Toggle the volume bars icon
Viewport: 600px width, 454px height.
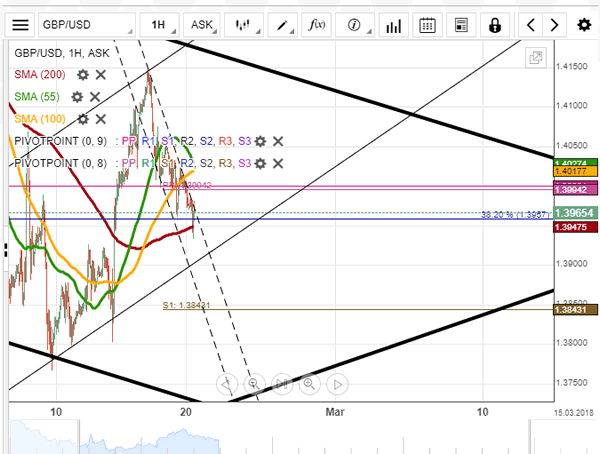pos(393,24)
